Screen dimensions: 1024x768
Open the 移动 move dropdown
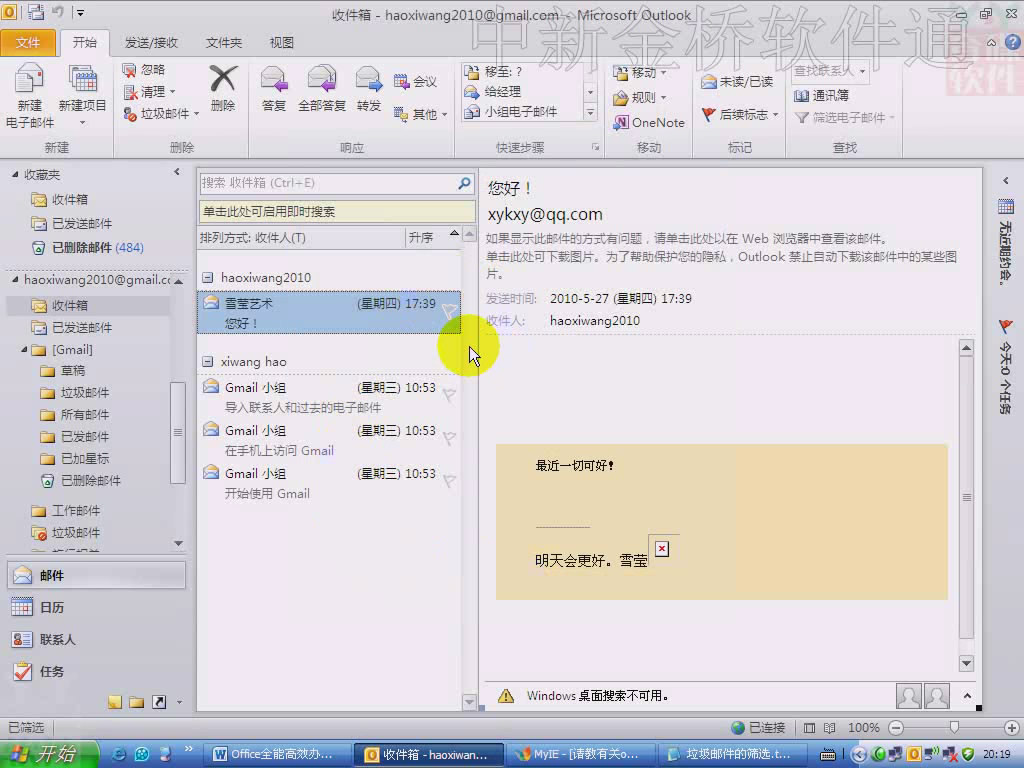pos(640,72)
